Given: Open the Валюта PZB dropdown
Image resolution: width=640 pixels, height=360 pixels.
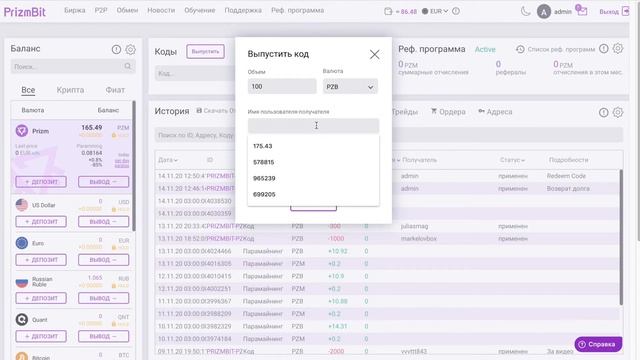Looking at the screenshot, I should tap(350, 87).
